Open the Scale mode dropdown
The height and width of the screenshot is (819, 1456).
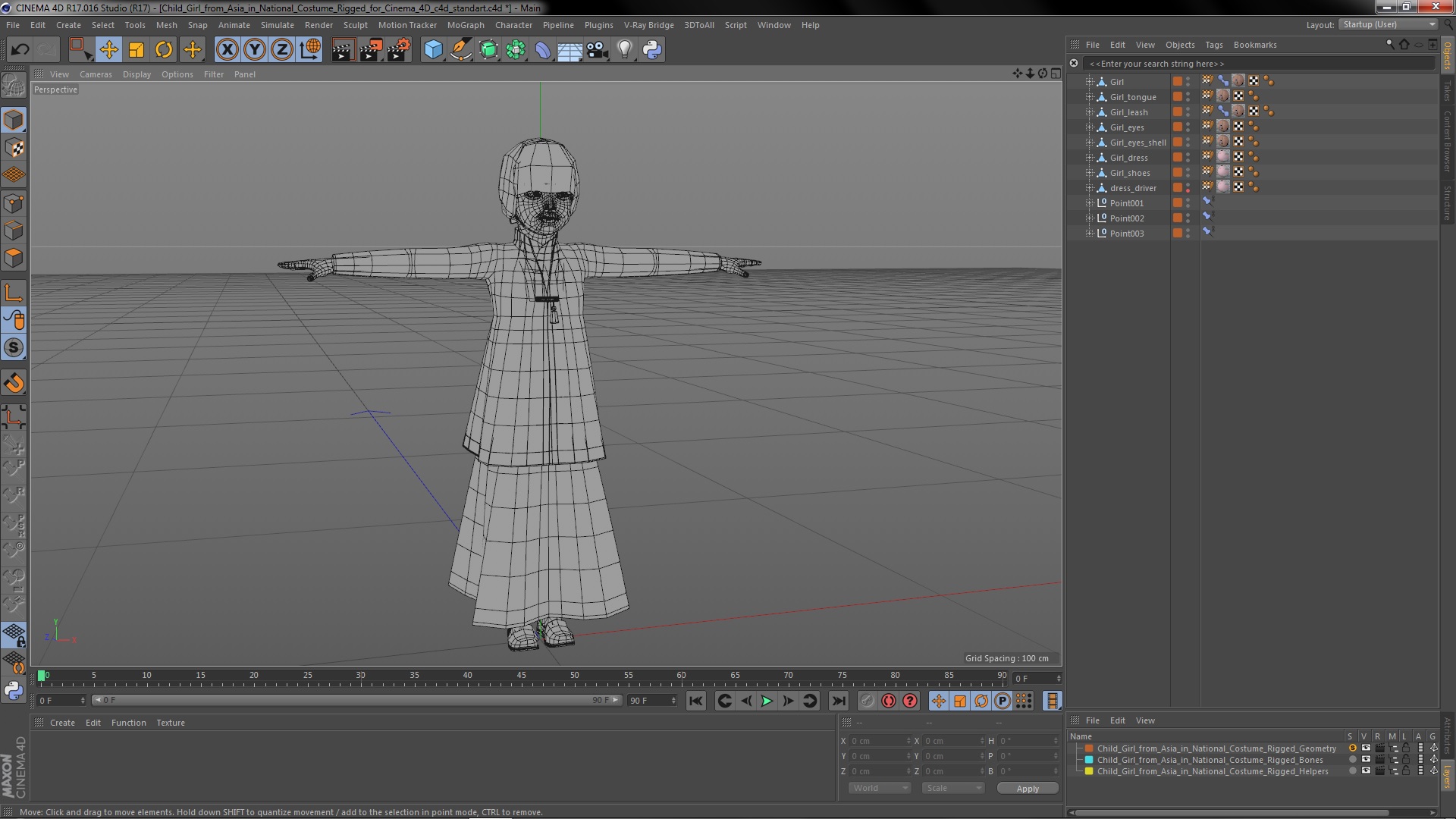coord(953,788)
